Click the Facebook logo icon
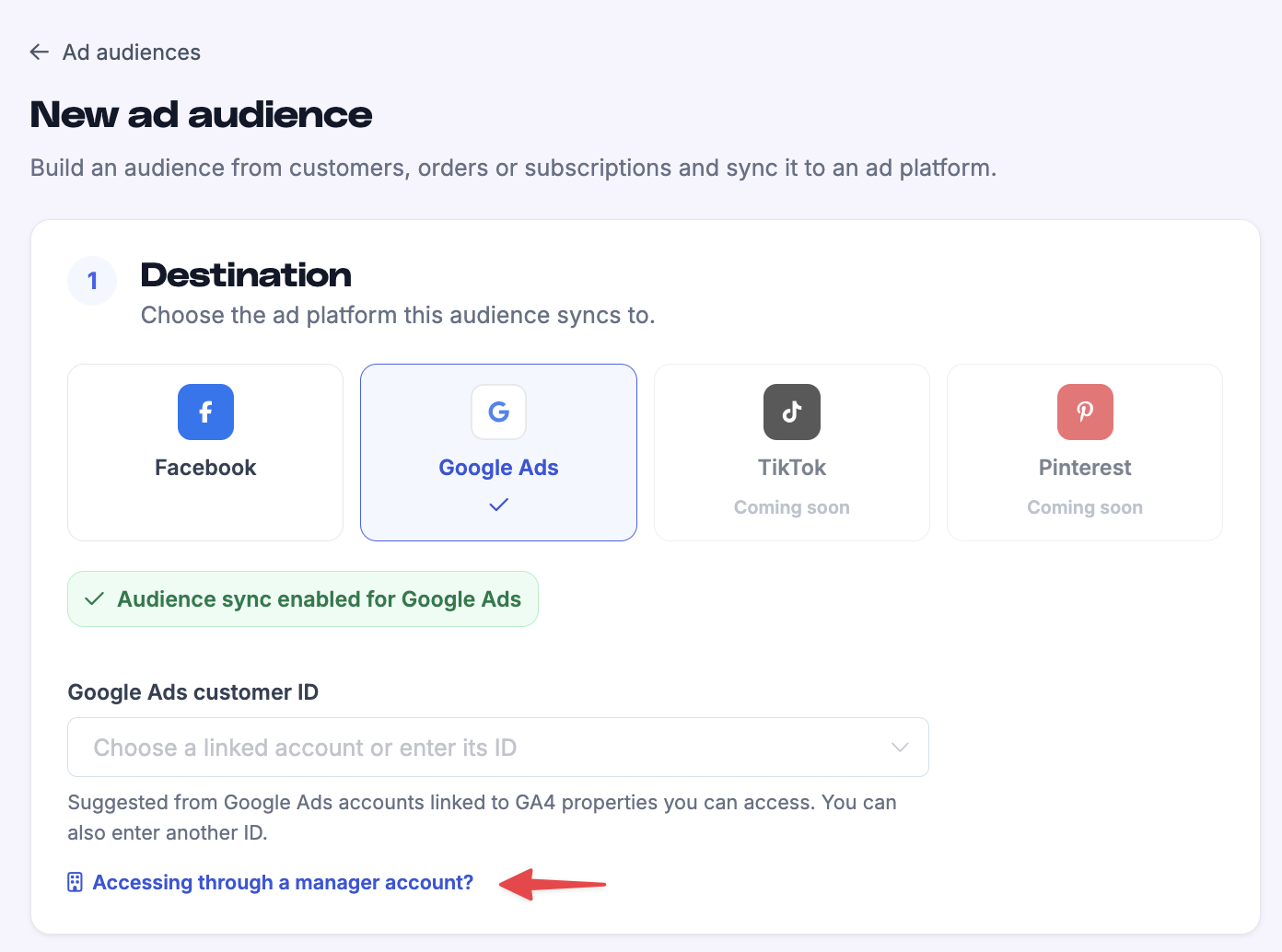The width and height of the screenshot is (1282, 952). (205, 412)
